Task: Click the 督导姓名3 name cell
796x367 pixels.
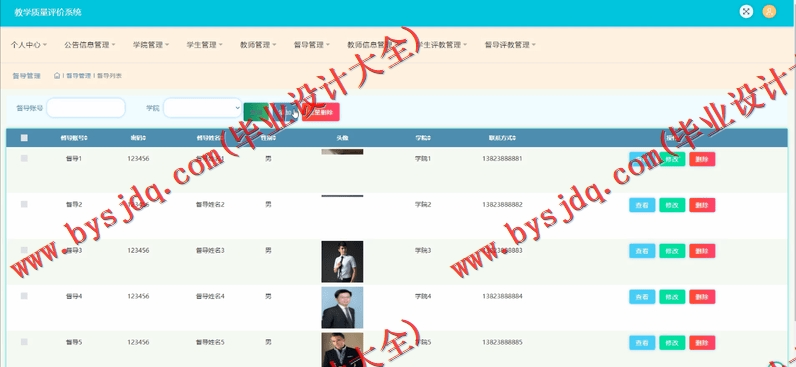Action: 210,250
